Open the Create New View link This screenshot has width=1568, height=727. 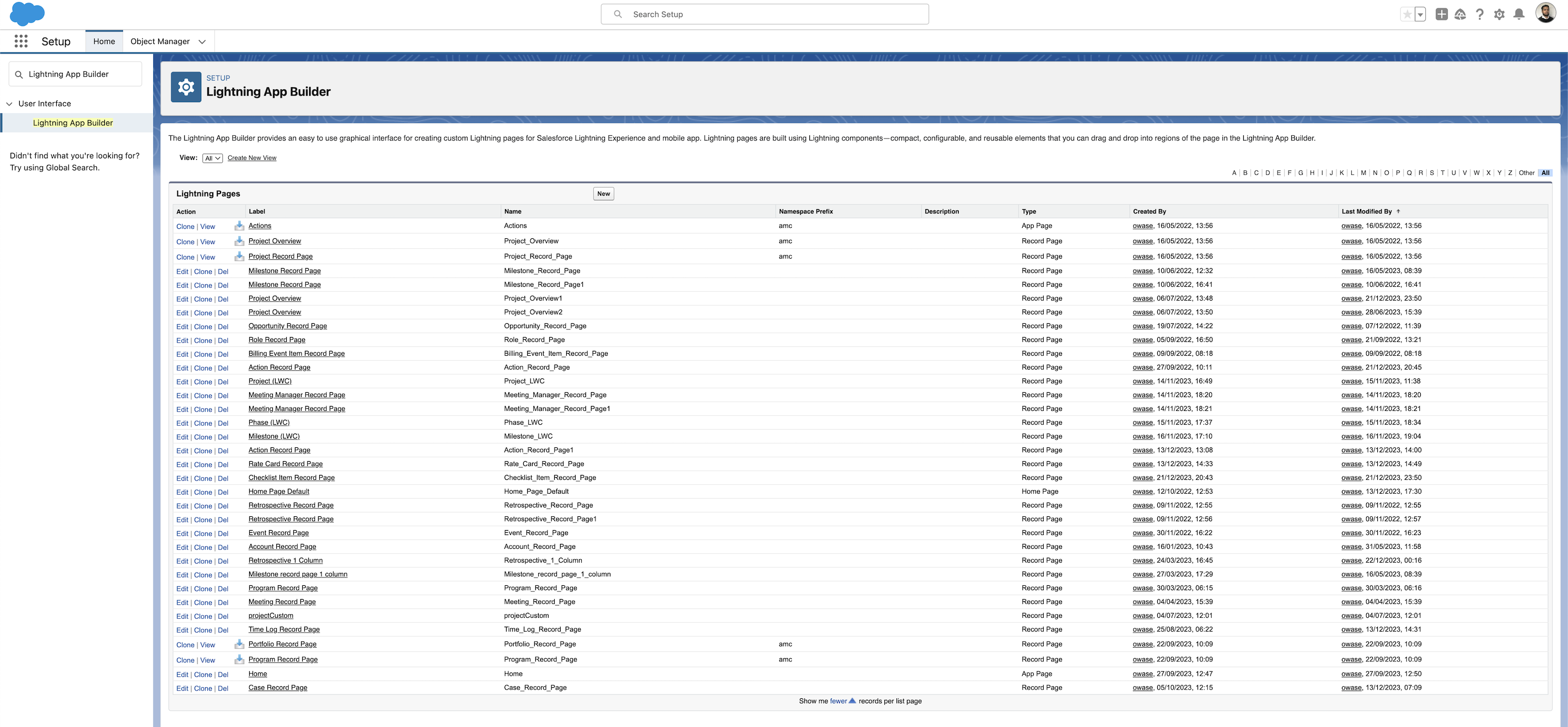pyautogui.click(x=251, y=158)
